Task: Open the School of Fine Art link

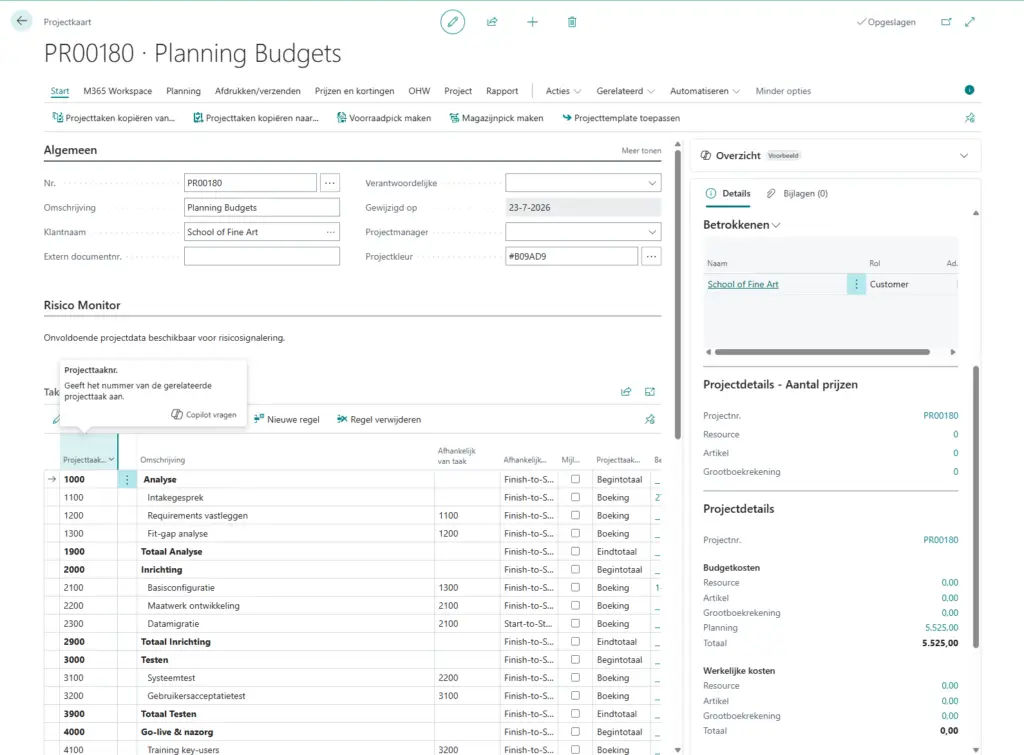Action: coord(743,284)
